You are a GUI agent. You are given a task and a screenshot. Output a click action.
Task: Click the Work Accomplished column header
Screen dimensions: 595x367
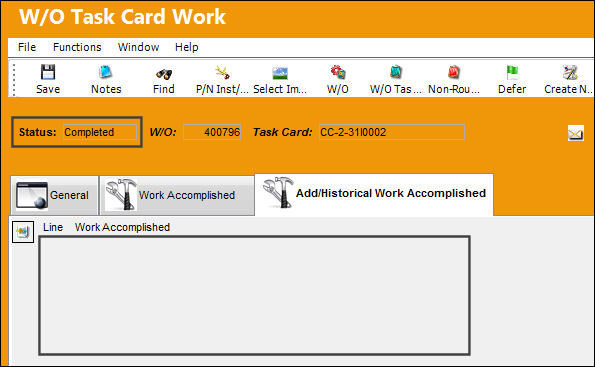pyautogui.click(x=122, y=227)
